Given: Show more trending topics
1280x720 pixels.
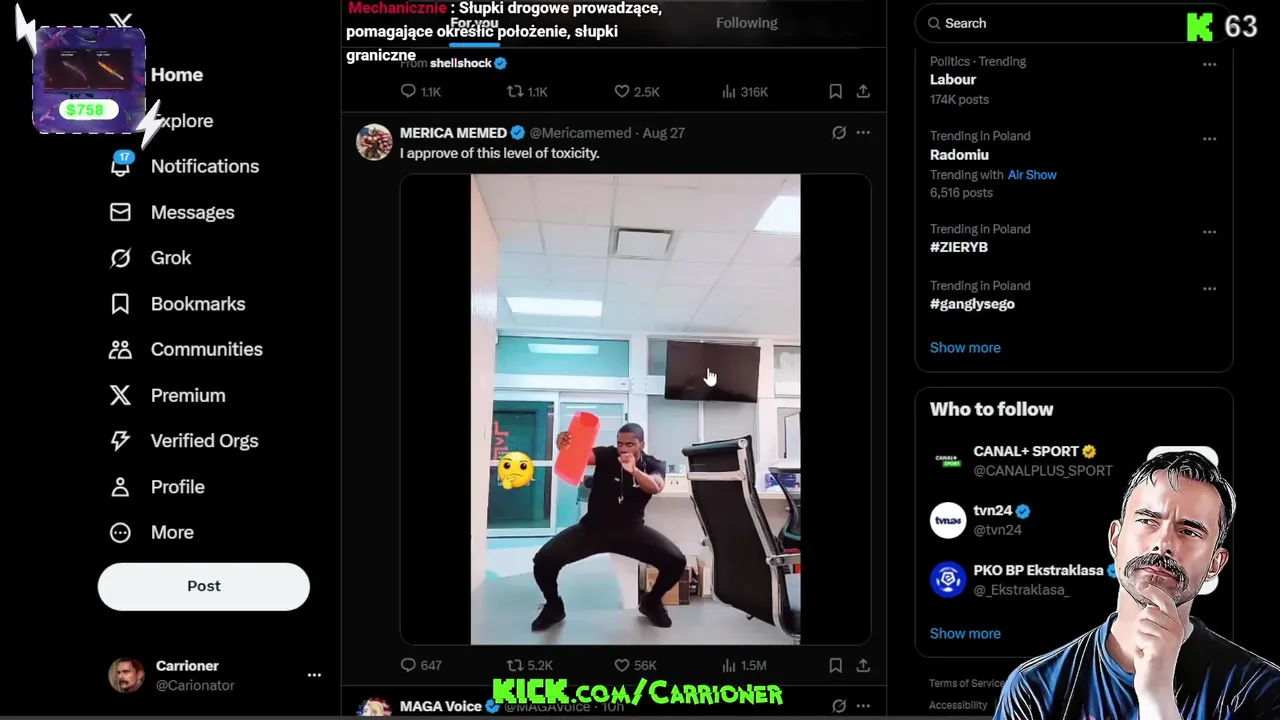Looking at the screenshot, I should click(965, 347).
